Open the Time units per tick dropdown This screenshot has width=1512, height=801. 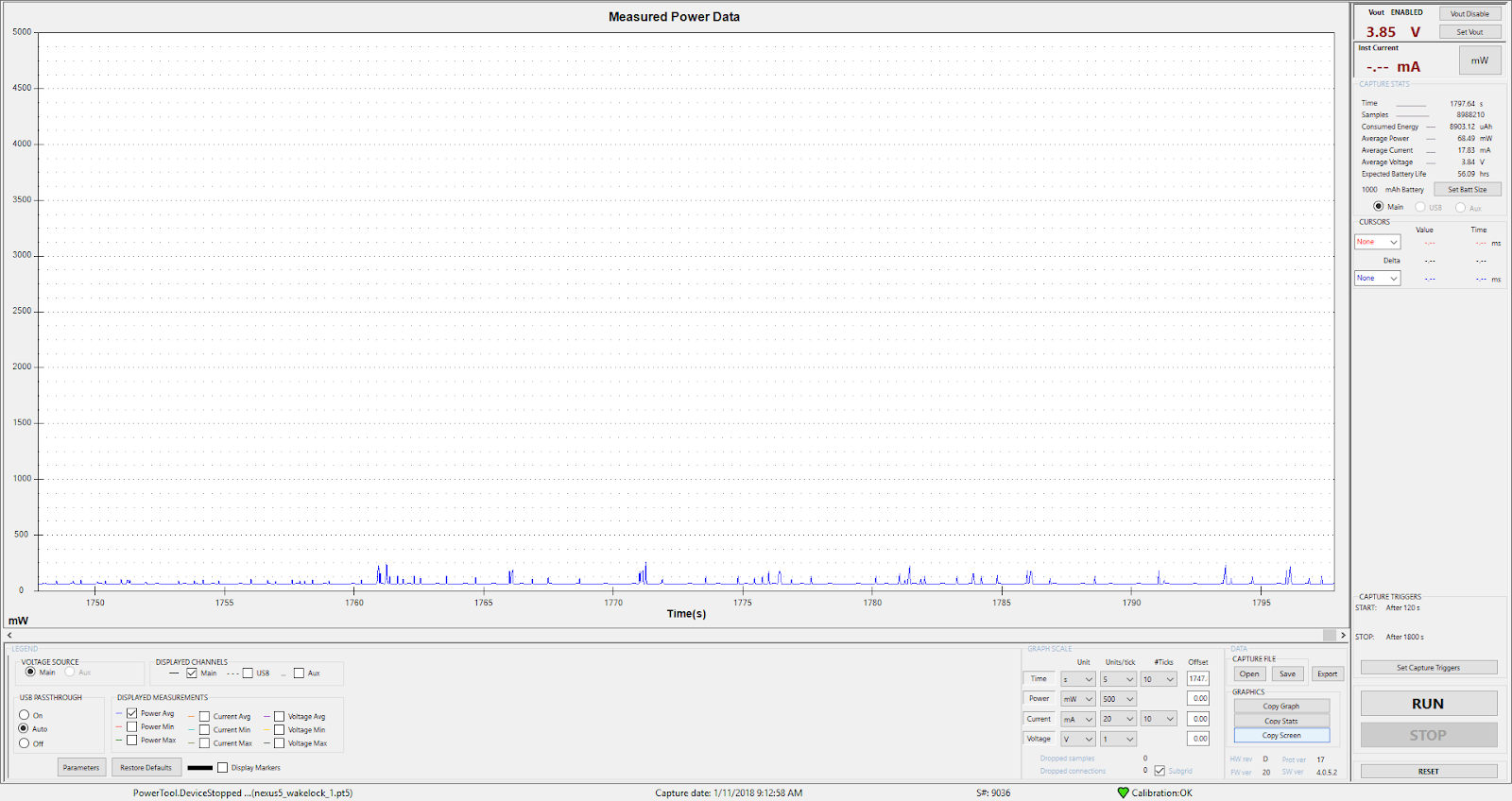1118,679
